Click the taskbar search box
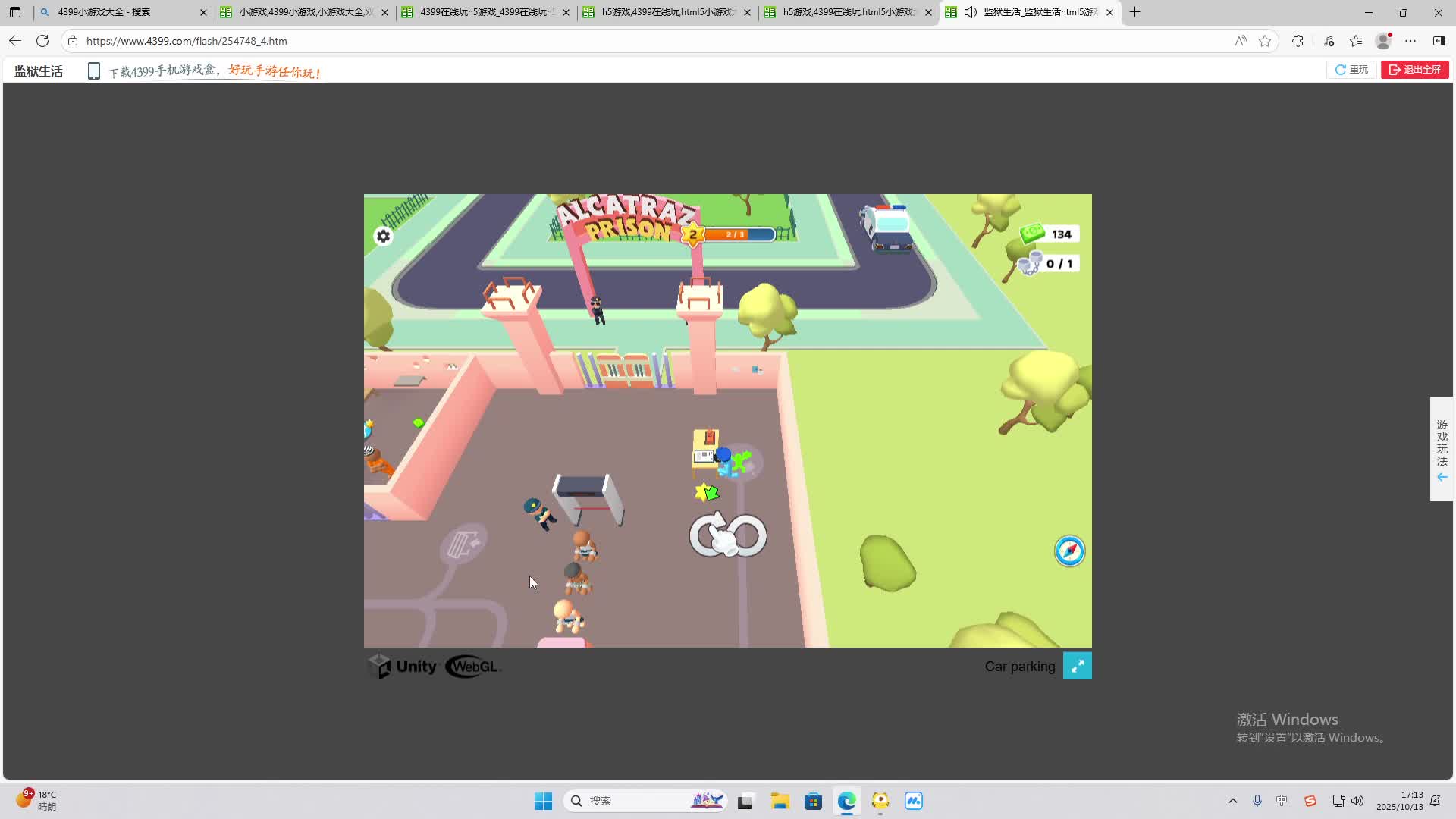This screenshot has height=819, width=1456. (645, 801)
